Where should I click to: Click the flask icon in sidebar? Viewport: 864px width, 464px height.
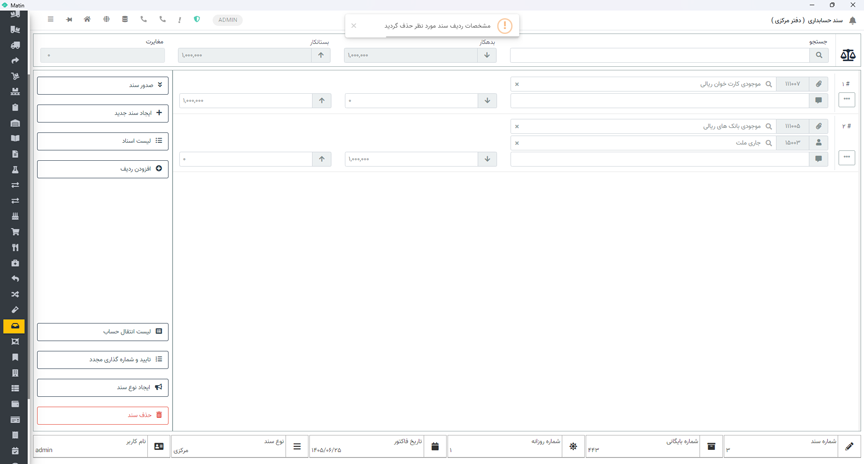click(x=15, y=170)
